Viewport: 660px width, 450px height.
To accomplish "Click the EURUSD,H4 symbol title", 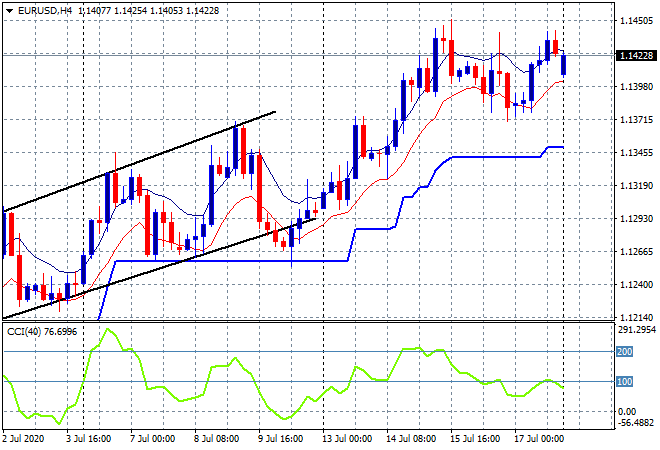I will coord(45,11).
